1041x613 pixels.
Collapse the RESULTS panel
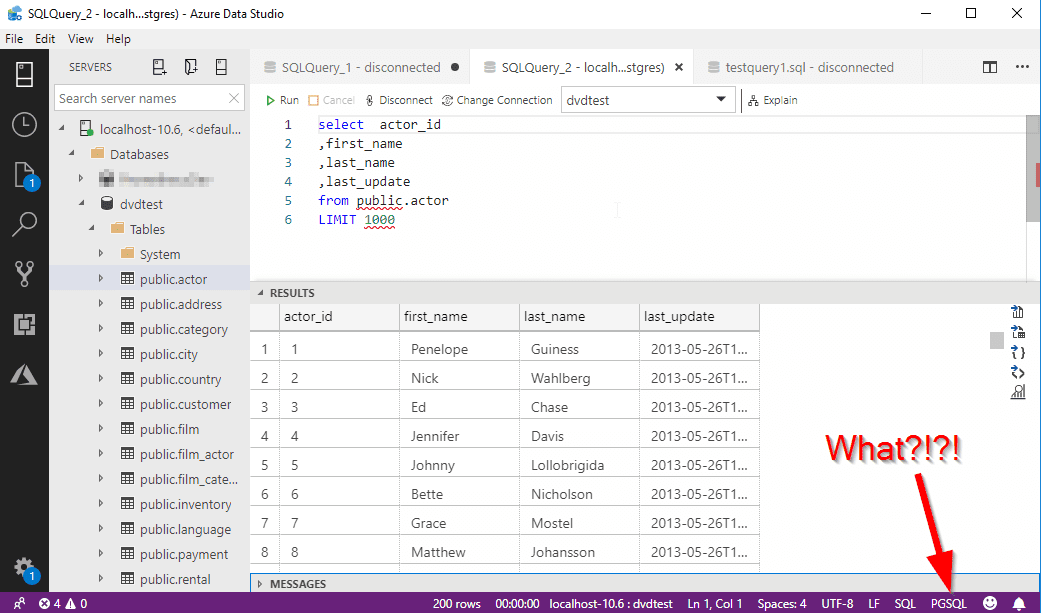[x=262, y=293]
